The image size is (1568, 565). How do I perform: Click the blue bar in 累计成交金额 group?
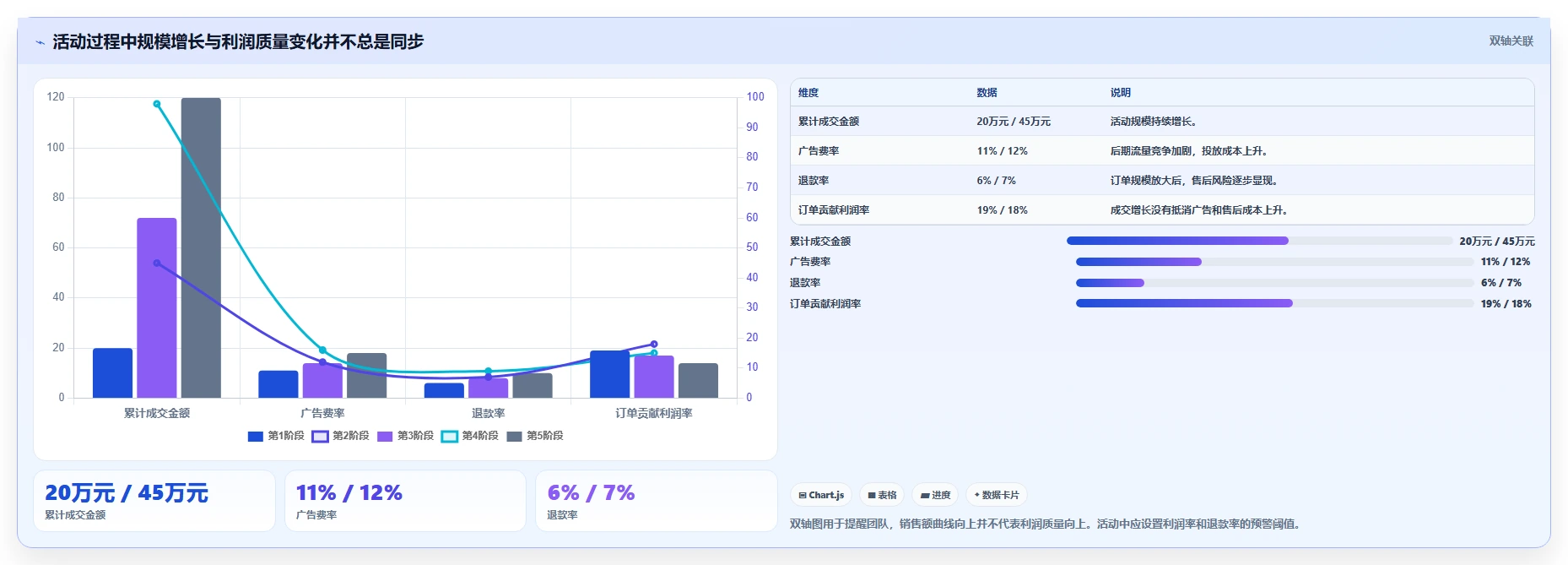coord(112,372)
